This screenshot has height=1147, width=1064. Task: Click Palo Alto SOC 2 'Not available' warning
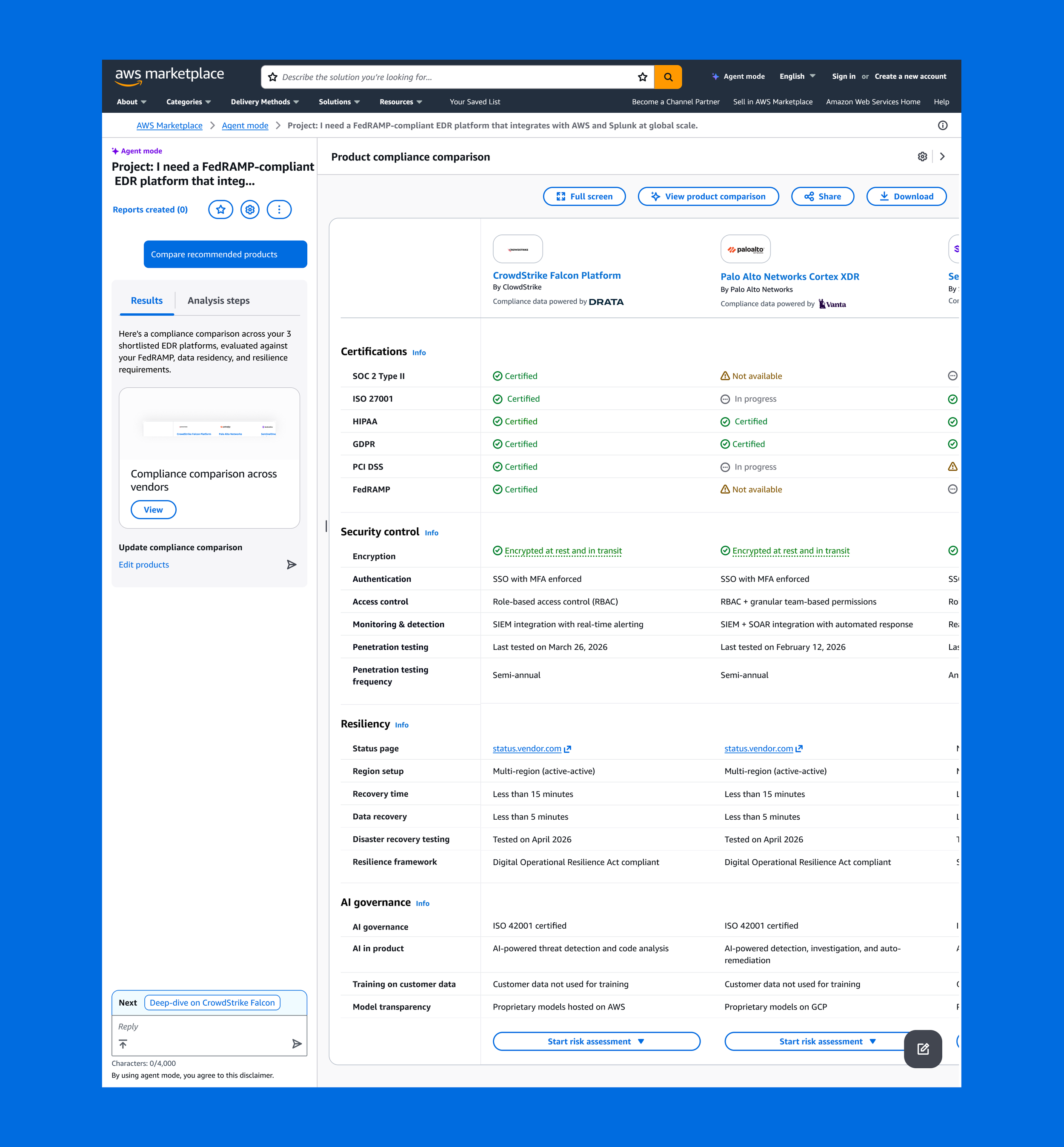(x=751, y=376)
